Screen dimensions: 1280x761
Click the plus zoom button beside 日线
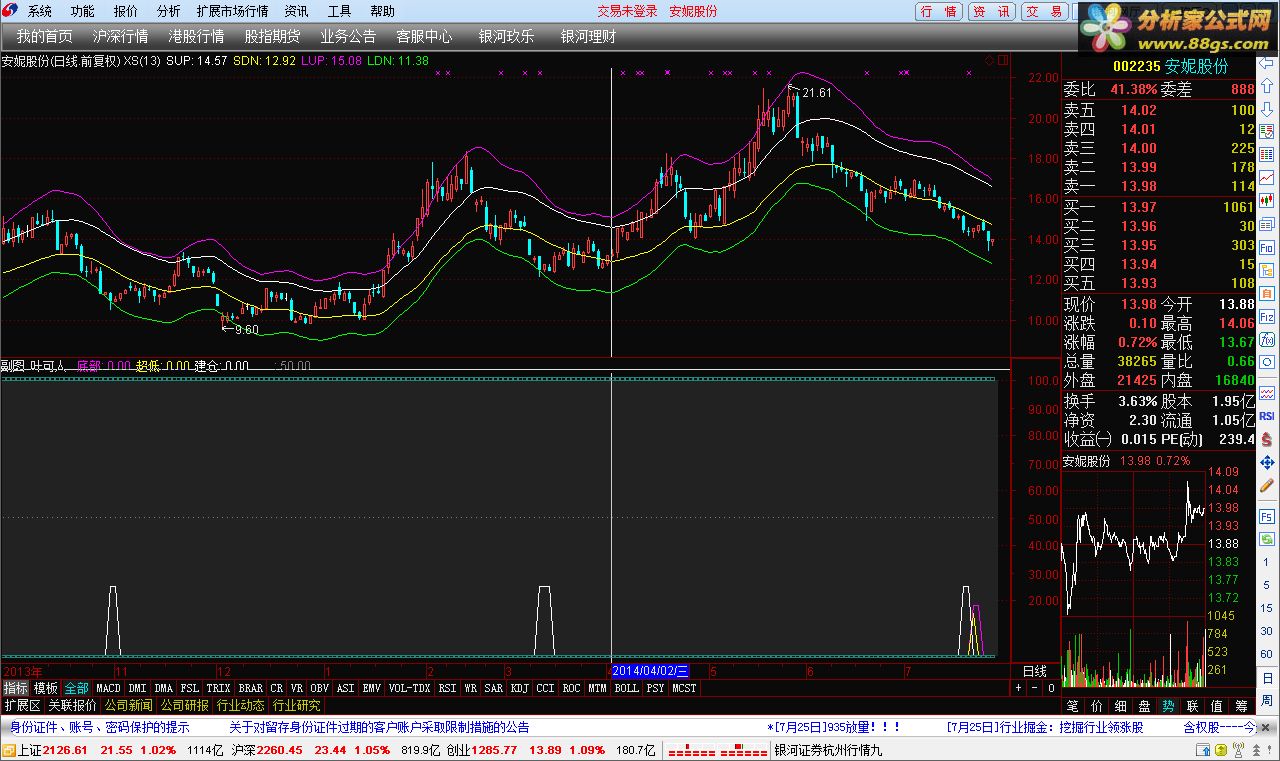pyautogui.click(x=1019, y=688)
